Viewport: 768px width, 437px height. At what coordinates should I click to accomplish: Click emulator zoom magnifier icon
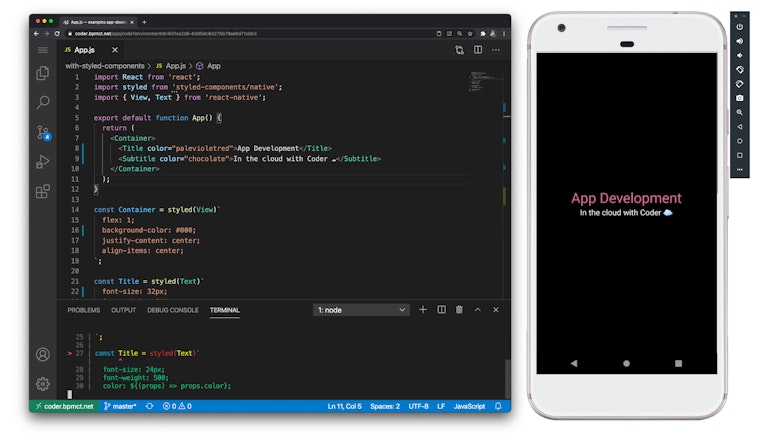(740, 112)
